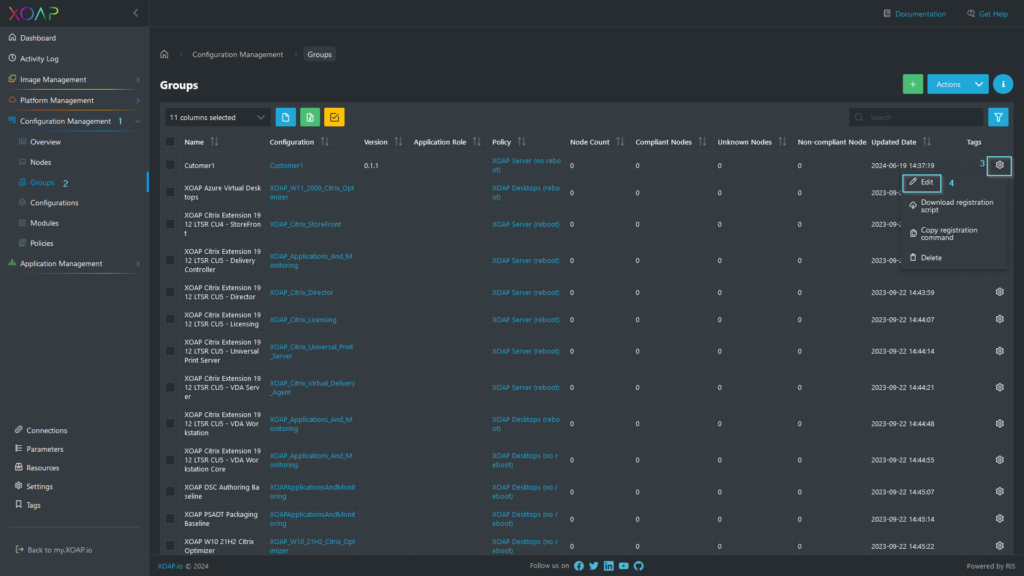Select the CU5 - Director row checkbox
The width and height of the screenshot is (1024, 576).
(x=170, y=292)
